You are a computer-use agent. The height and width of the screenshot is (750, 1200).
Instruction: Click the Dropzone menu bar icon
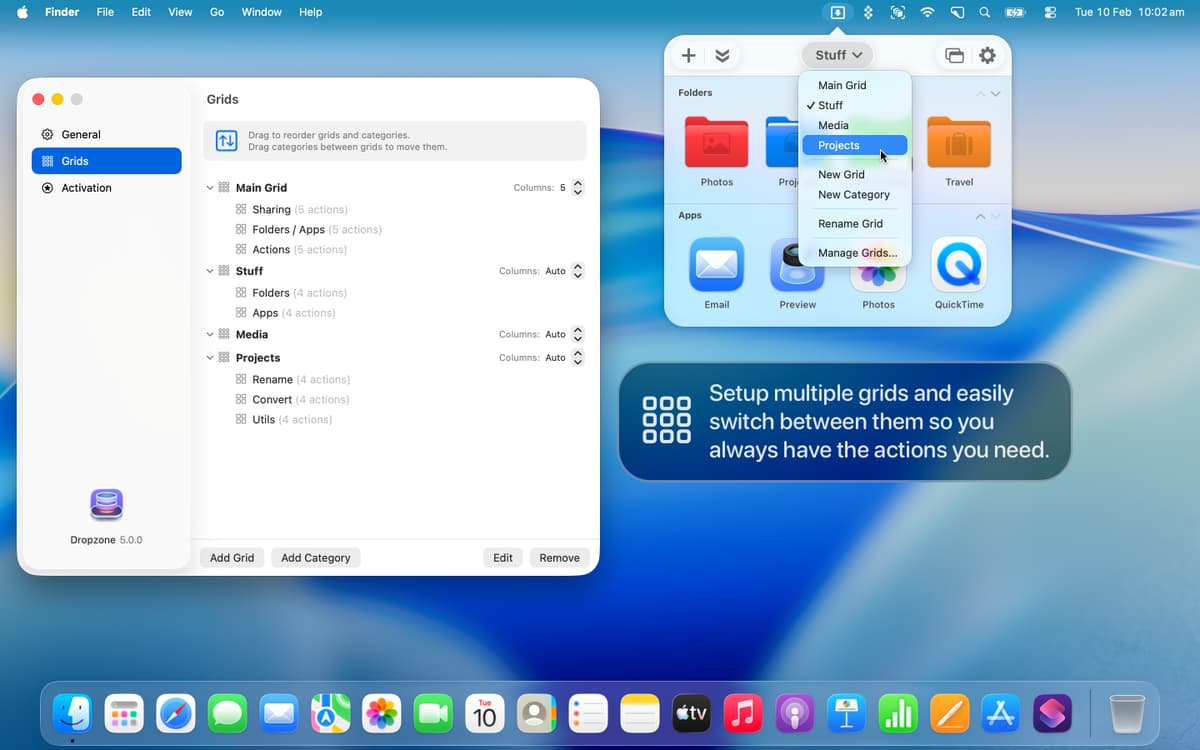(x=837, y=12)
